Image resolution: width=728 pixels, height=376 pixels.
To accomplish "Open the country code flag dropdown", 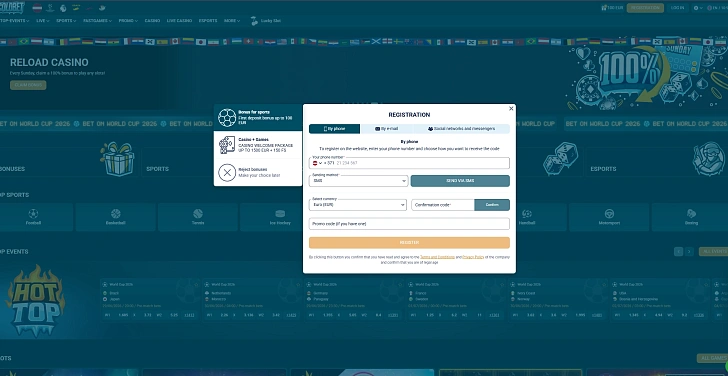I will 317,163.
